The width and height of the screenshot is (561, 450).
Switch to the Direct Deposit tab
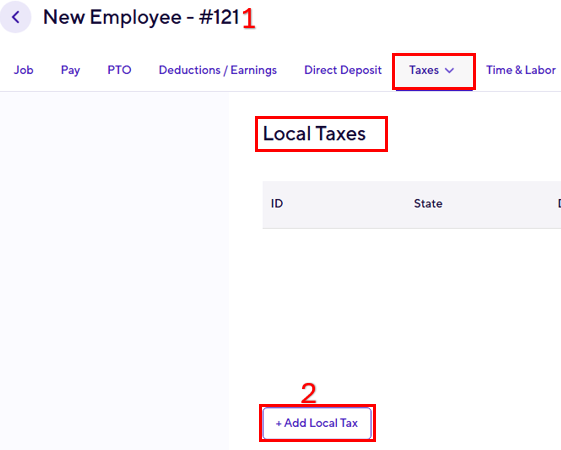(x=343, y=70)
